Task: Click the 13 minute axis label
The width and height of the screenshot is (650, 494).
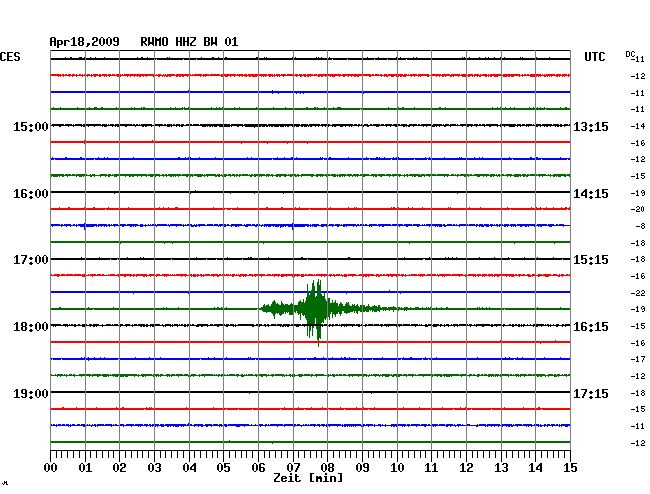Action: pos(501,468)
